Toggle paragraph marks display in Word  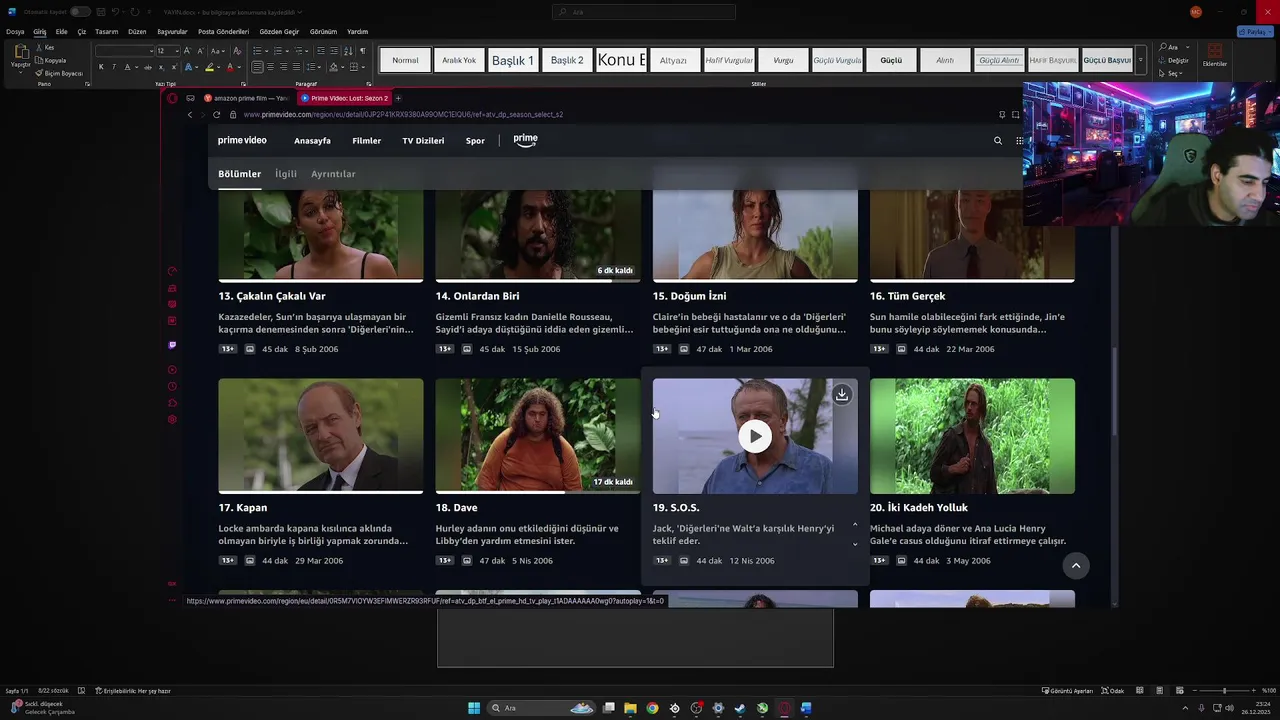point(362,51)
